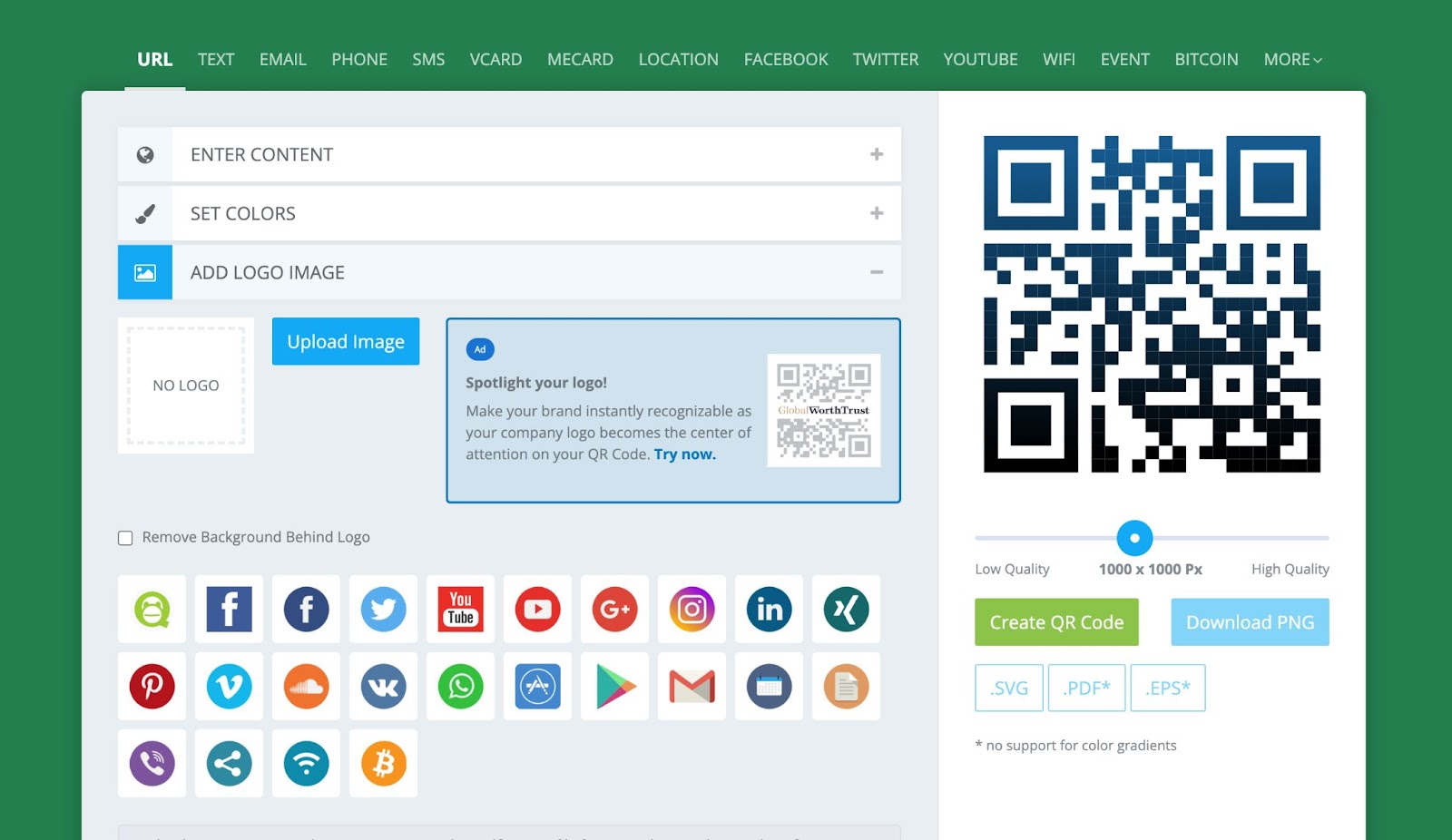1452x840 pixels.
Task: Open the More dropdown menu
Action: 1292,60
